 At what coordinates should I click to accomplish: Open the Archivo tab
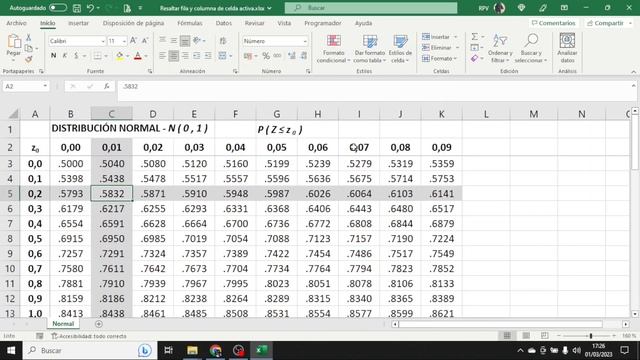click(x=16, y=23)
